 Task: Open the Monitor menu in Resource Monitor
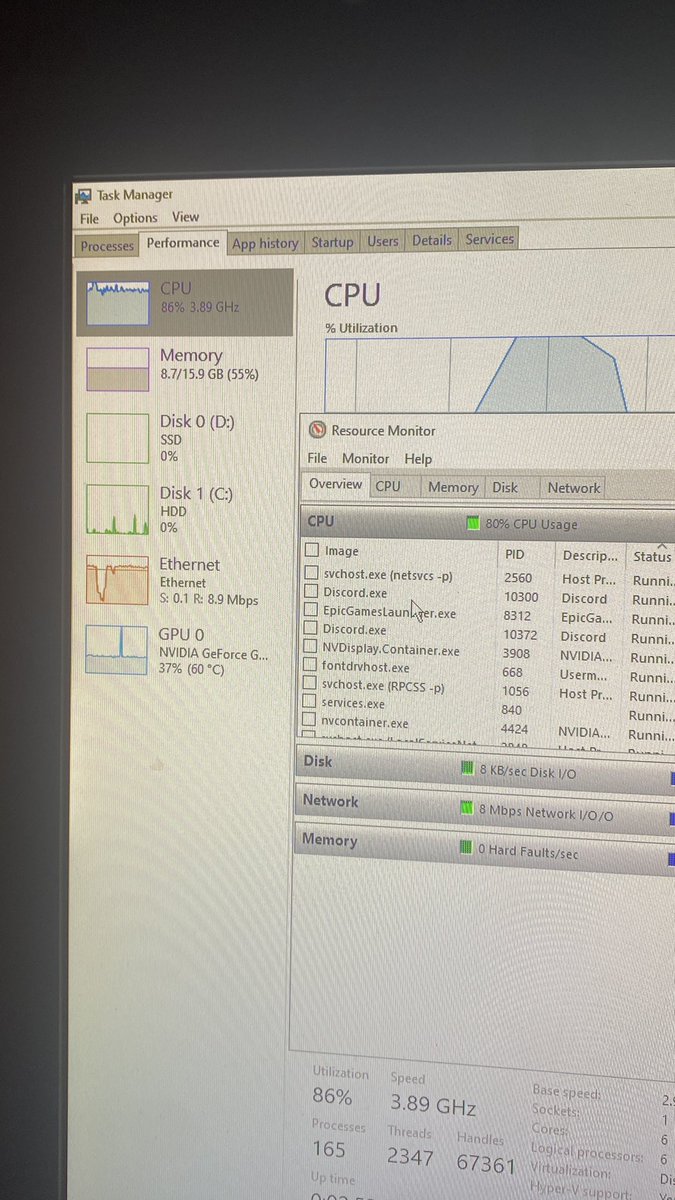pyautogui.click(x=365, y=458)
